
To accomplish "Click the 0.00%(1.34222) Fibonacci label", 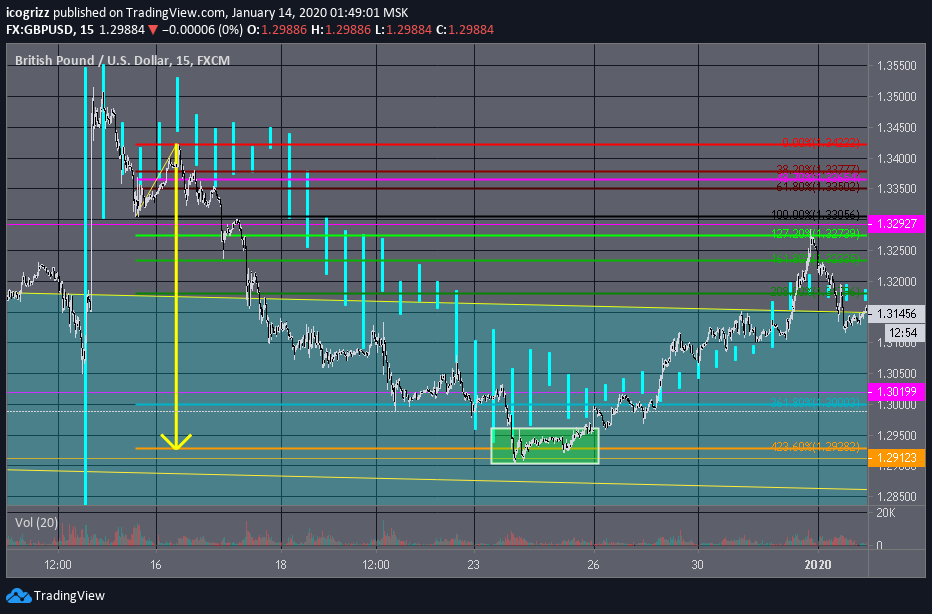I will click(x=821, y=143).
